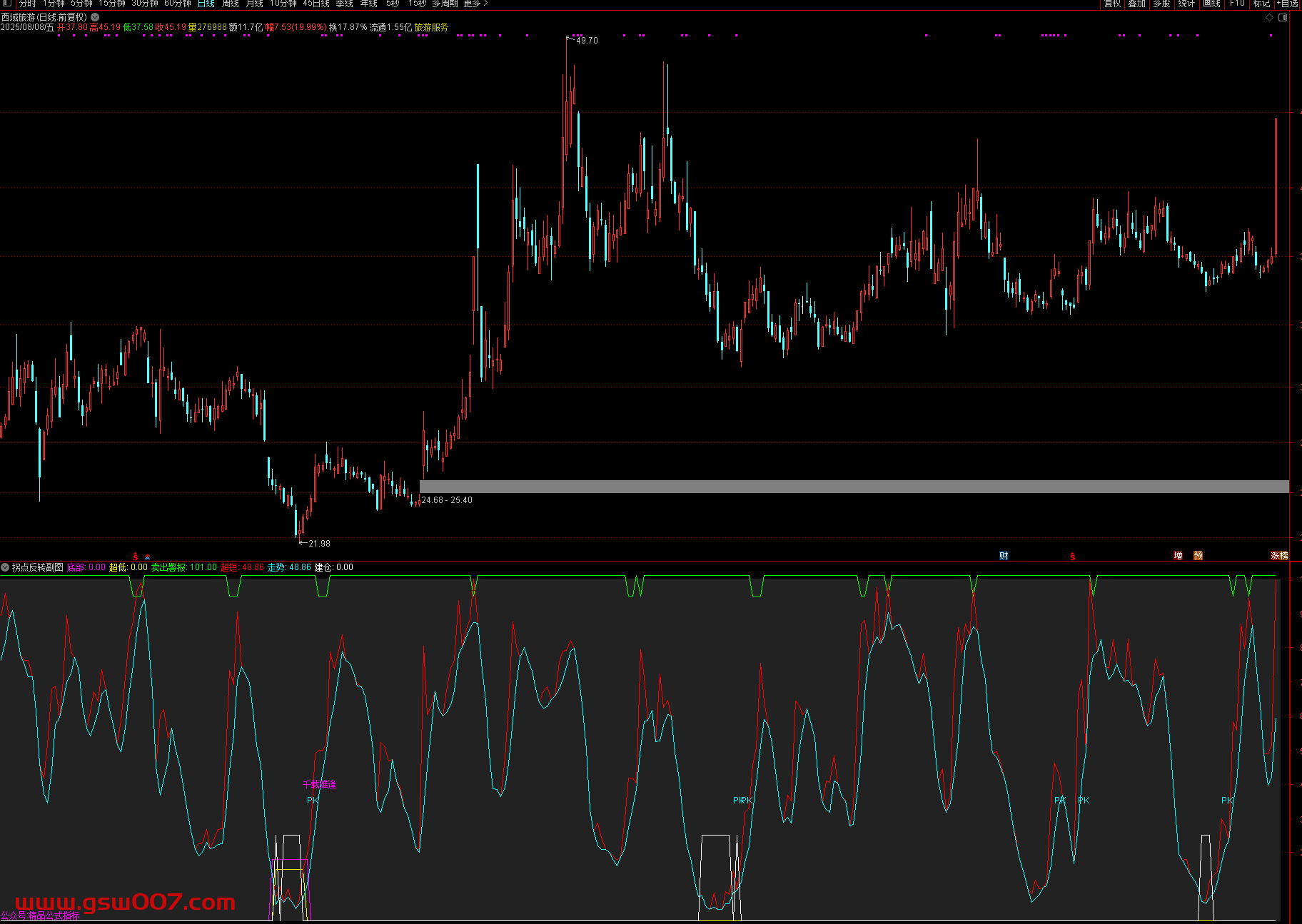The image size is (1302, 924).
Task: Select the 60分钟 period tab
Action: (x=178, y=4)
